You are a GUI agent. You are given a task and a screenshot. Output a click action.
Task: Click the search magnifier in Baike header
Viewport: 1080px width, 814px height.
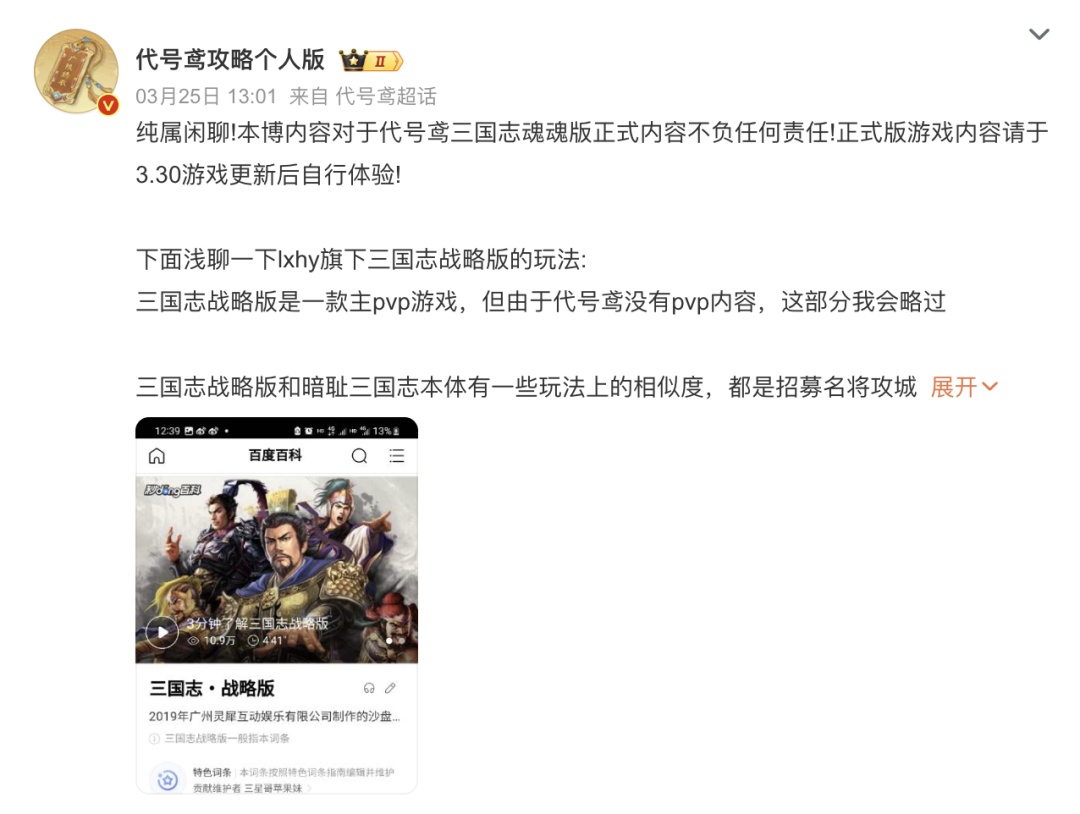point(360,456)
